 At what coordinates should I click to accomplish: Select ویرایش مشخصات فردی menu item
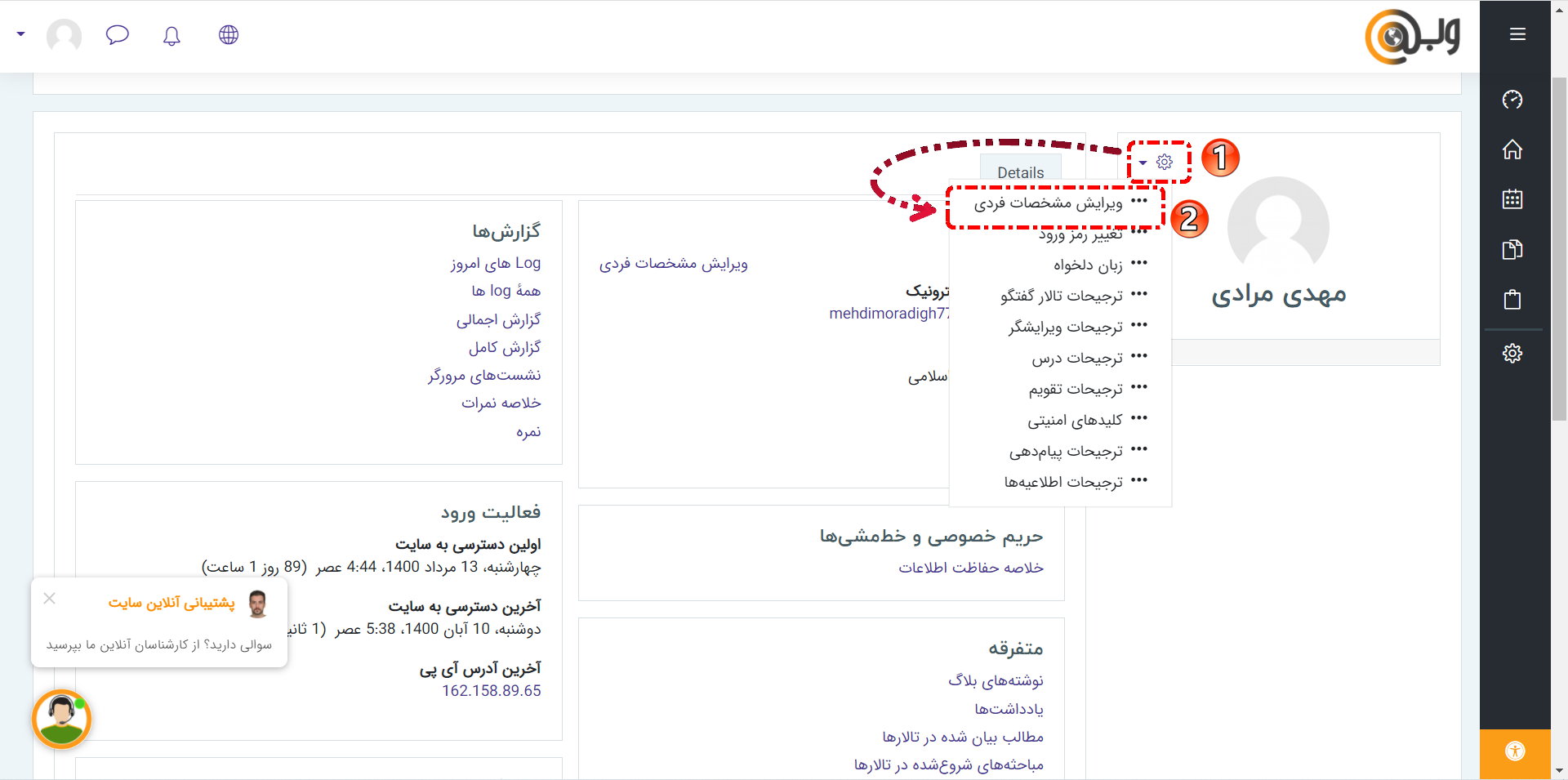point(1048,203)
